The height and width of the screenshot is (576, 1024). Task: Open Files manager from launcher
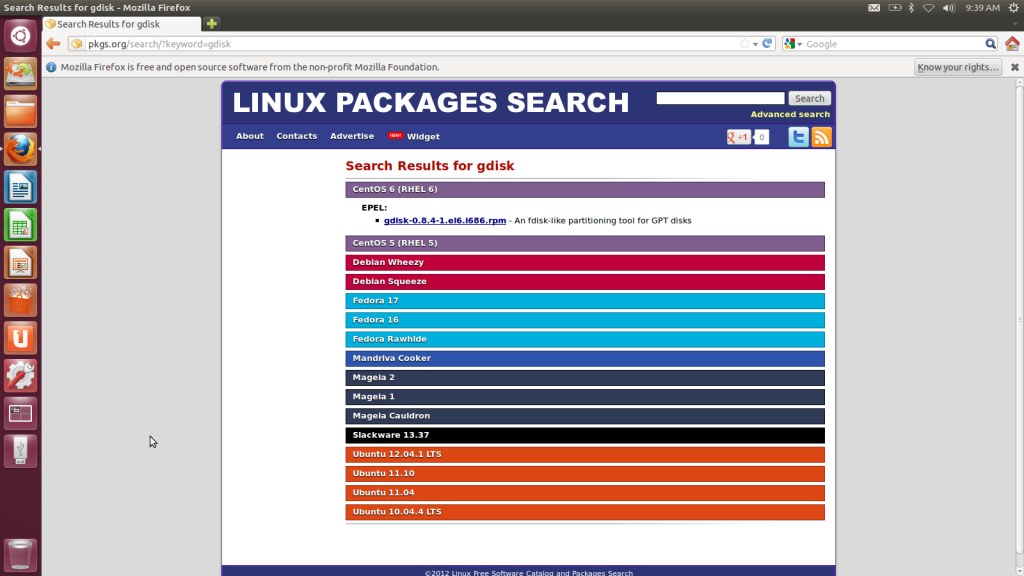coord(20,111)
